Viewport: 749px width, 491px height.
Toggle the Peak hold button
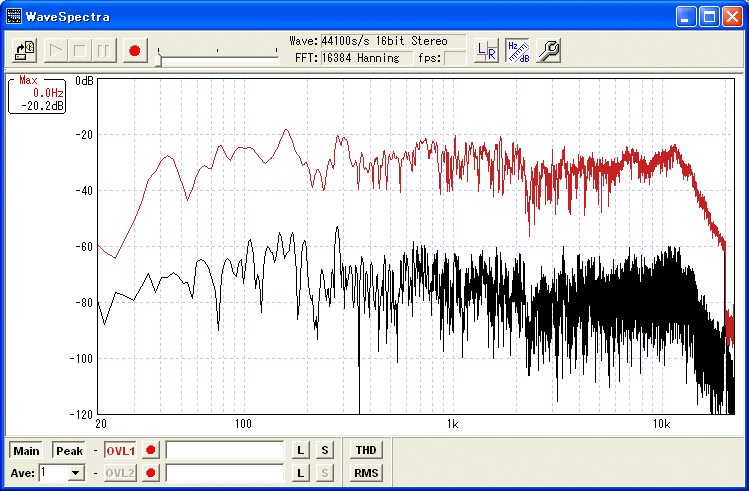(69, 451)
